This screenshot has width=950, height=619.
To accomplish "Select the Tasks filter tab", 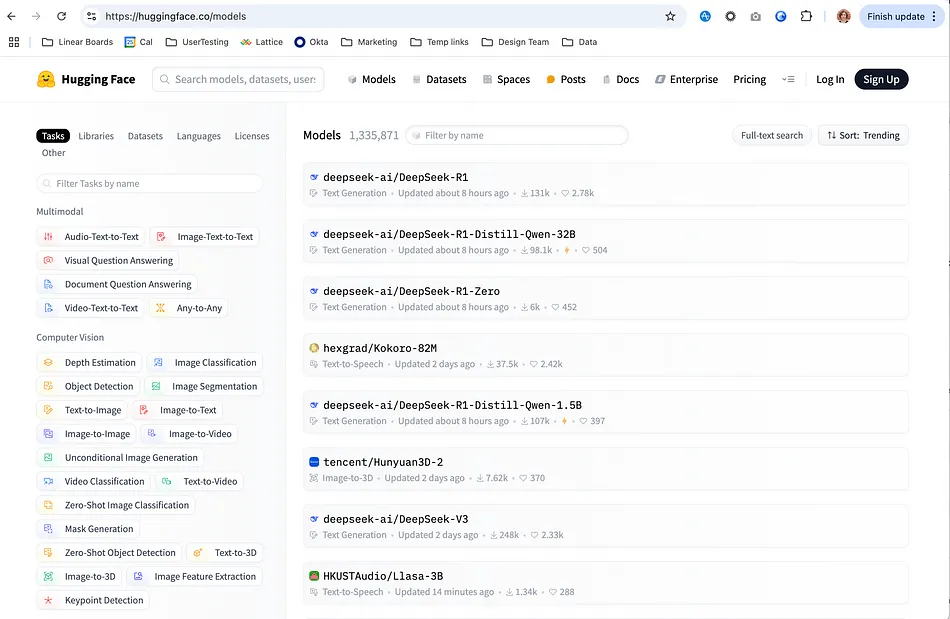I will coord(53,136).
